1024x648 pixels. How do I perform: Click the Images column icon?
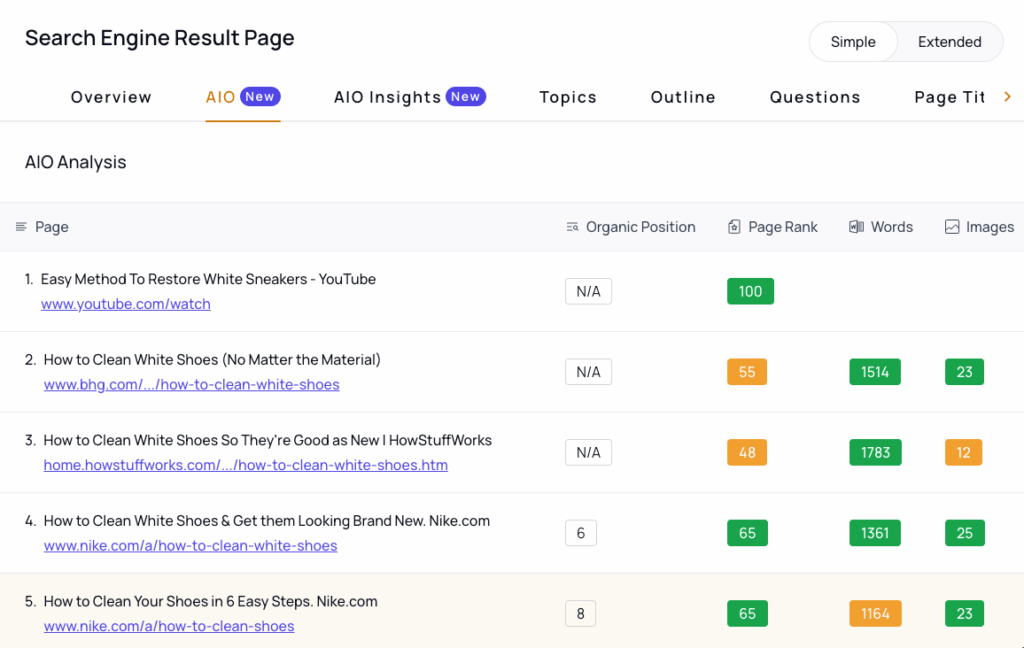(x=952, y=227)
